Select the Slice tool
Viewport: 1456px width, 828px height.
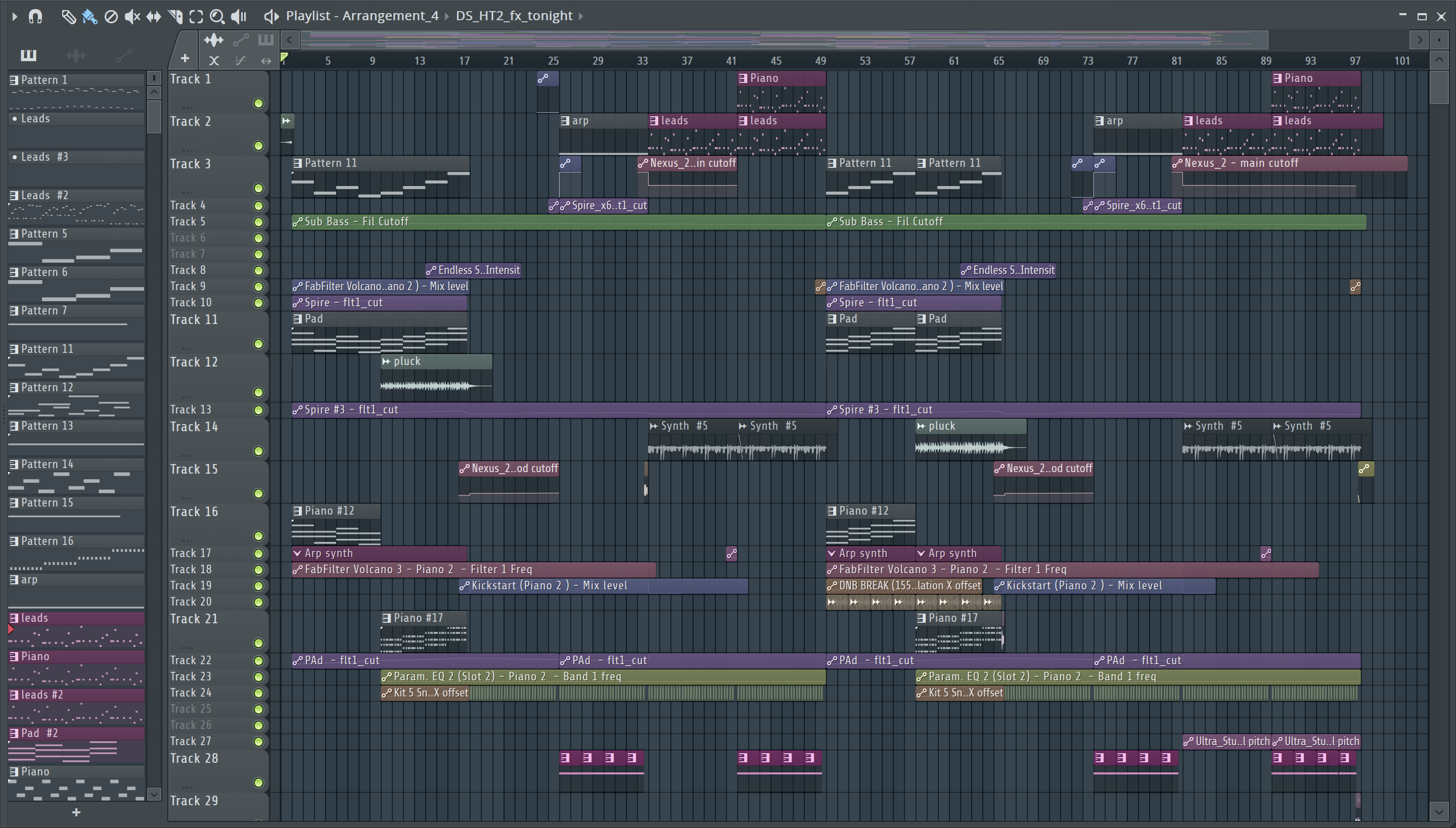[175, 17]
